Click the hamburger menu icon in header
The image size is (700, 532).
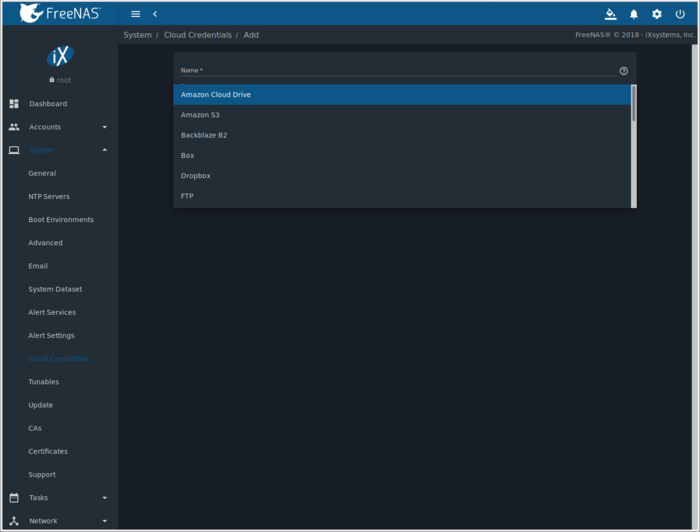point(136,14)
